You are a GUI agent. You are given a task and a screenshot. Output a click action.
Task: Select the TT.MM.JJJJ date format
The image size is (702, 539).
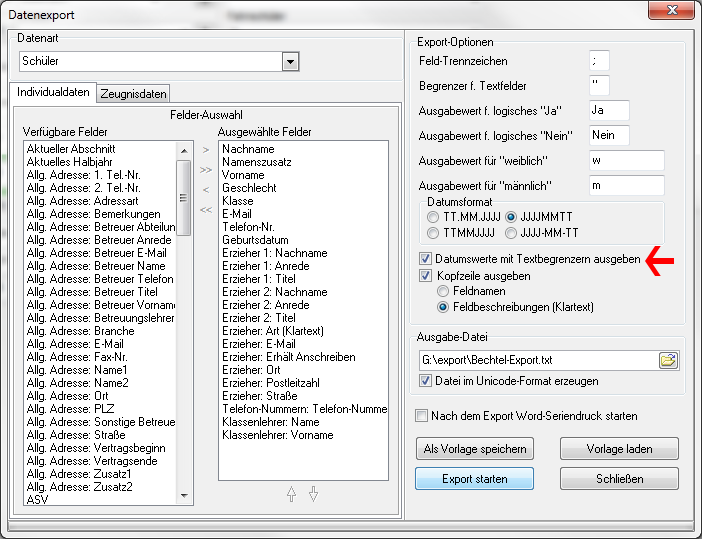tap(432, 216)
